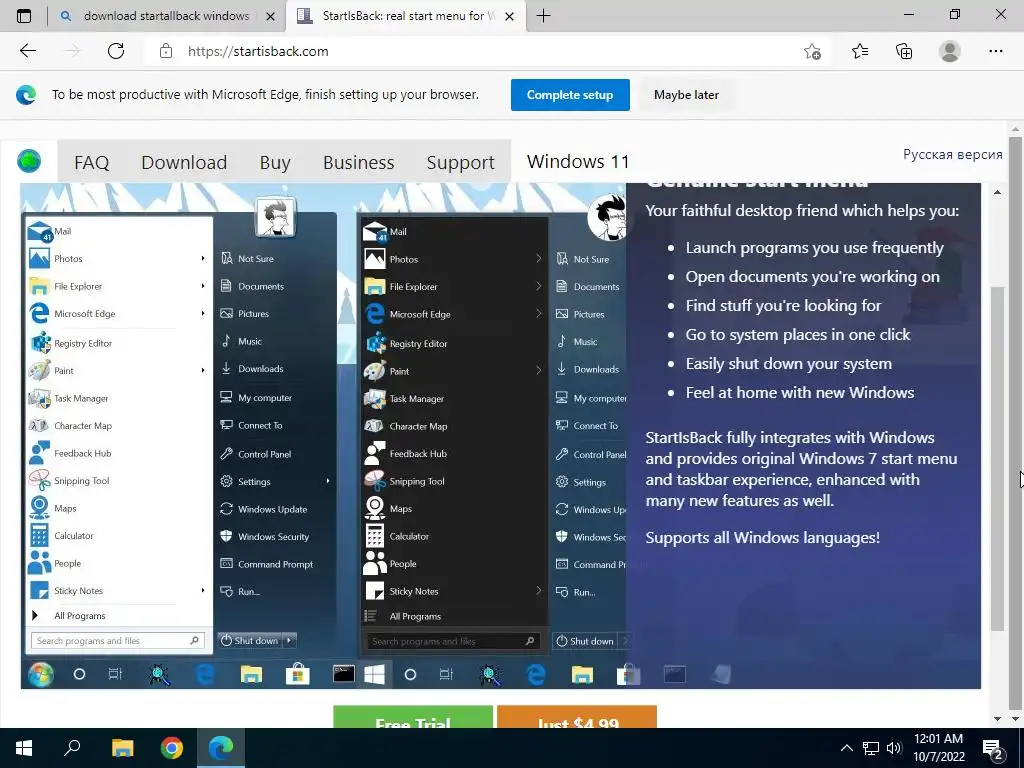
Task: Open Edge settings and more menu
Action: pyautogui.click(x=995, y=51)
